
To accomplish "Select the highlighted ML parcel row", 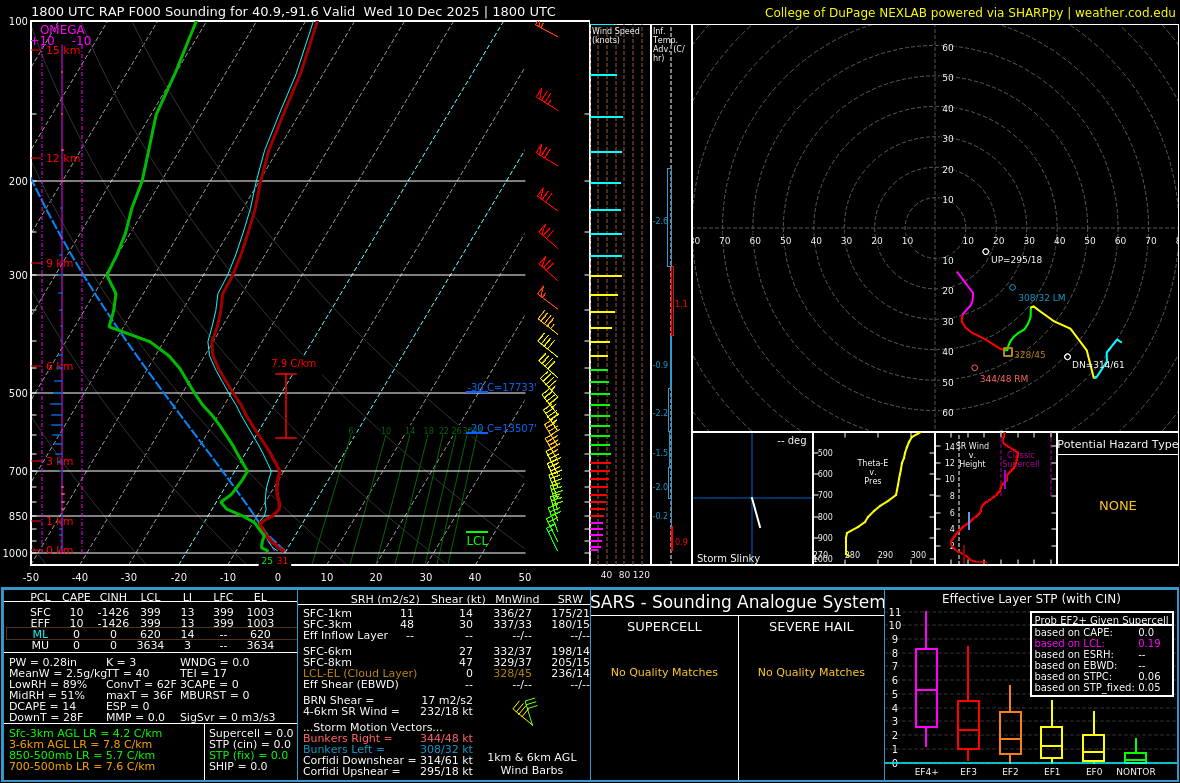I will [x=150, y=634].
